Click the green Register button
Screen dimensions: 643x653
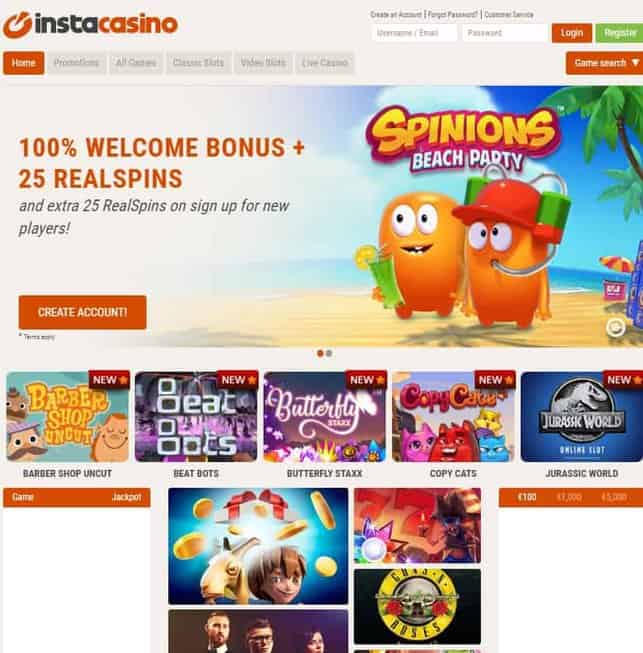pyautogui.click(x=620, y=33)
